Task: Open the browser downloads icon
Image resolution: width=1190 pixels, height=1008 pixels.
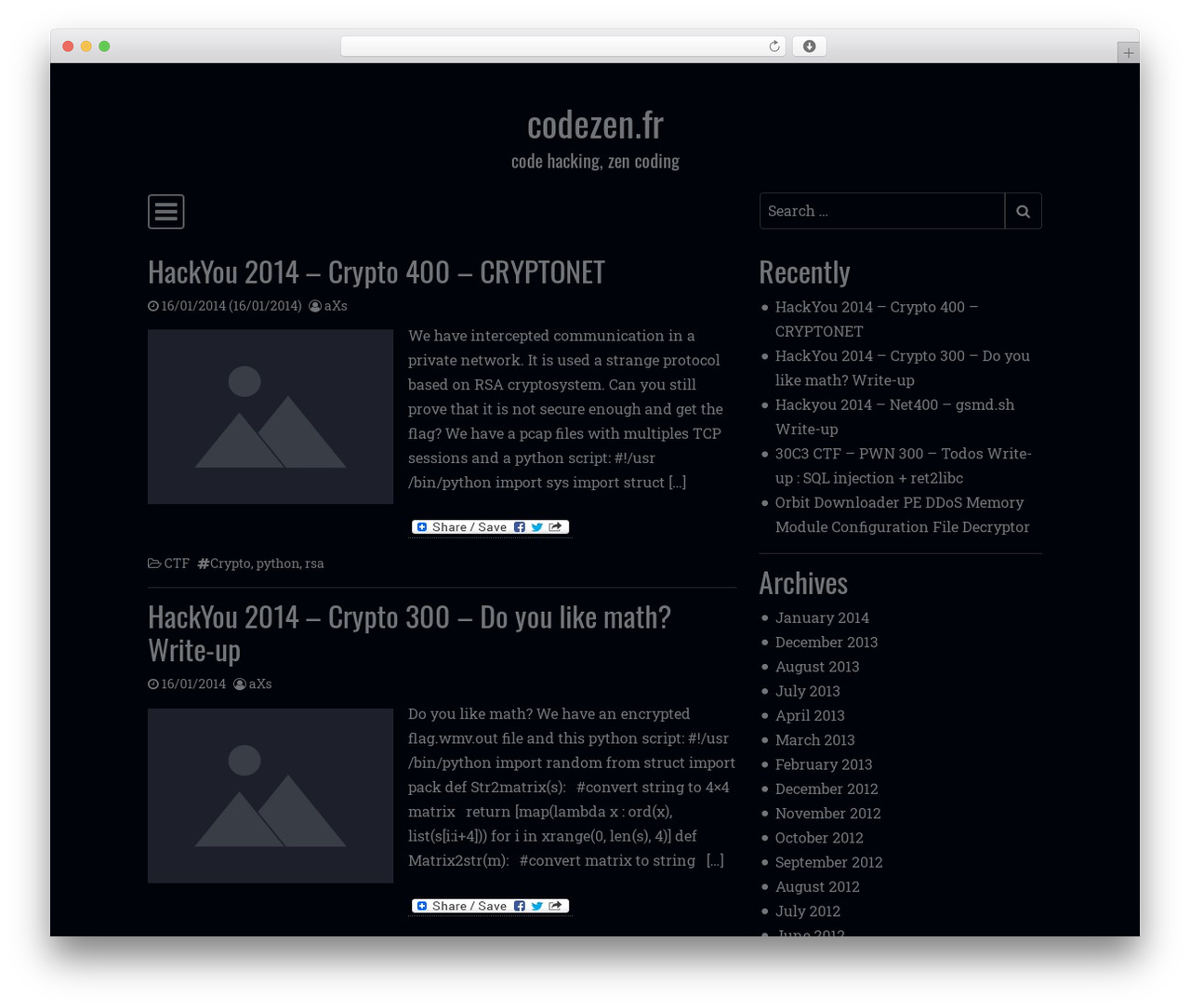Action: 809,46
